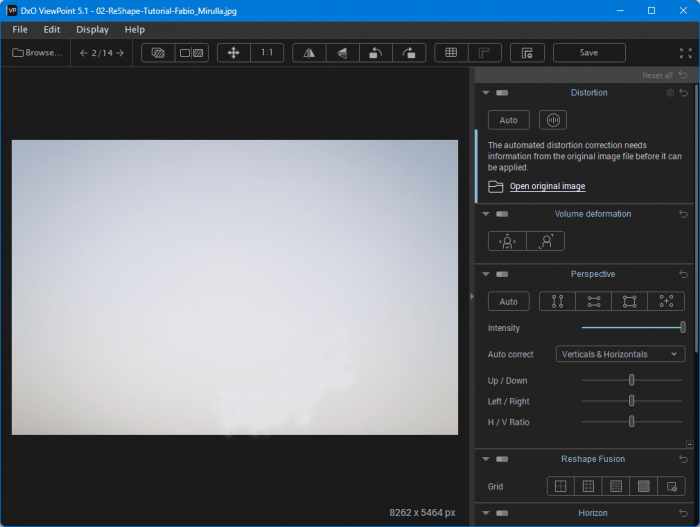Toggle Volume deformation on/off

coord(502,214)
